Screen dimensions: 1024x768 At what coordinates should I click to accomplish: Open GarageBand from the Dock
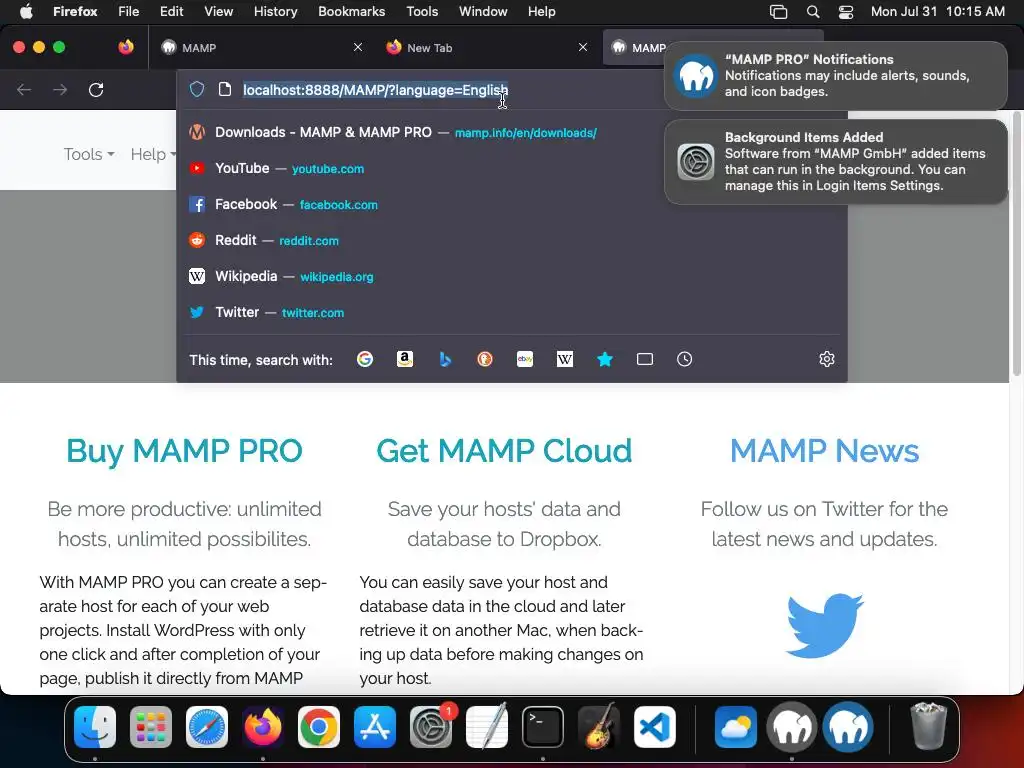pos(599,727)
